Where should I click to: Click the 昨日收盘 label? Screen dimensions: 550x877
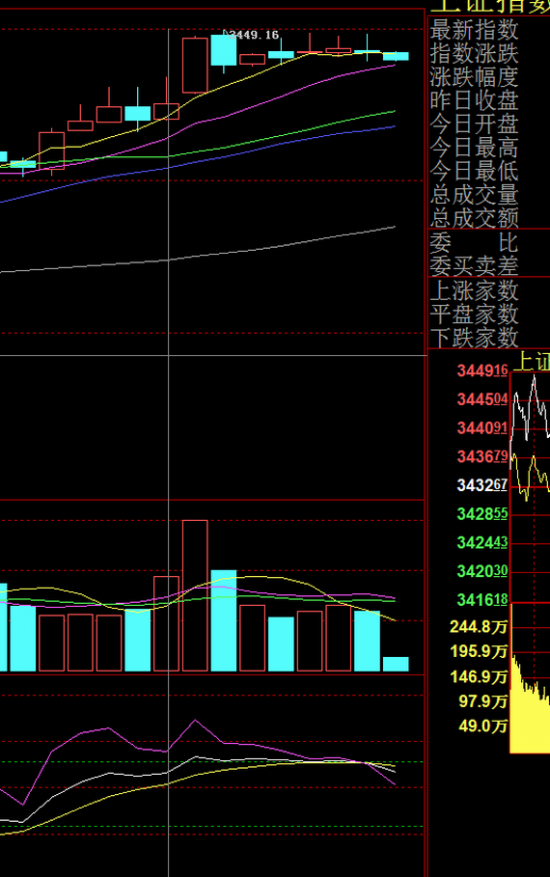point(474,101)
